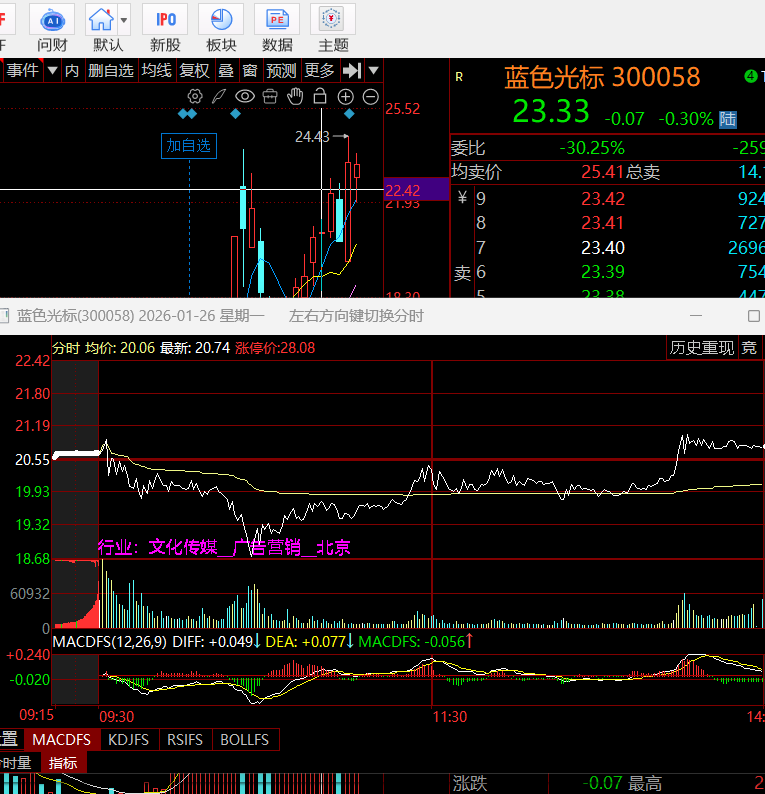Select the sell-7 price 23.40
Screen dimensions: 765x794
603,248
